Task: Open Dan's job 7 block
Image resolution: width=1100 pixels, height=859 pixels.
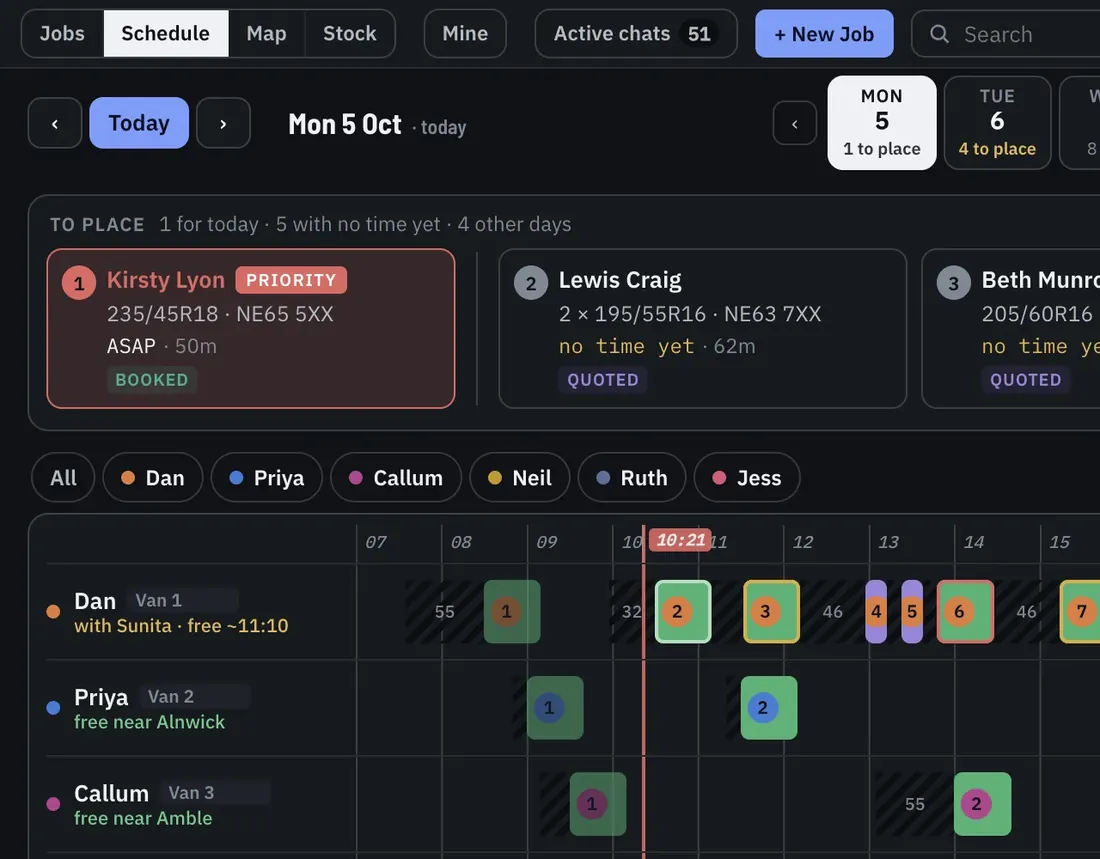Action: [1080, 612]
